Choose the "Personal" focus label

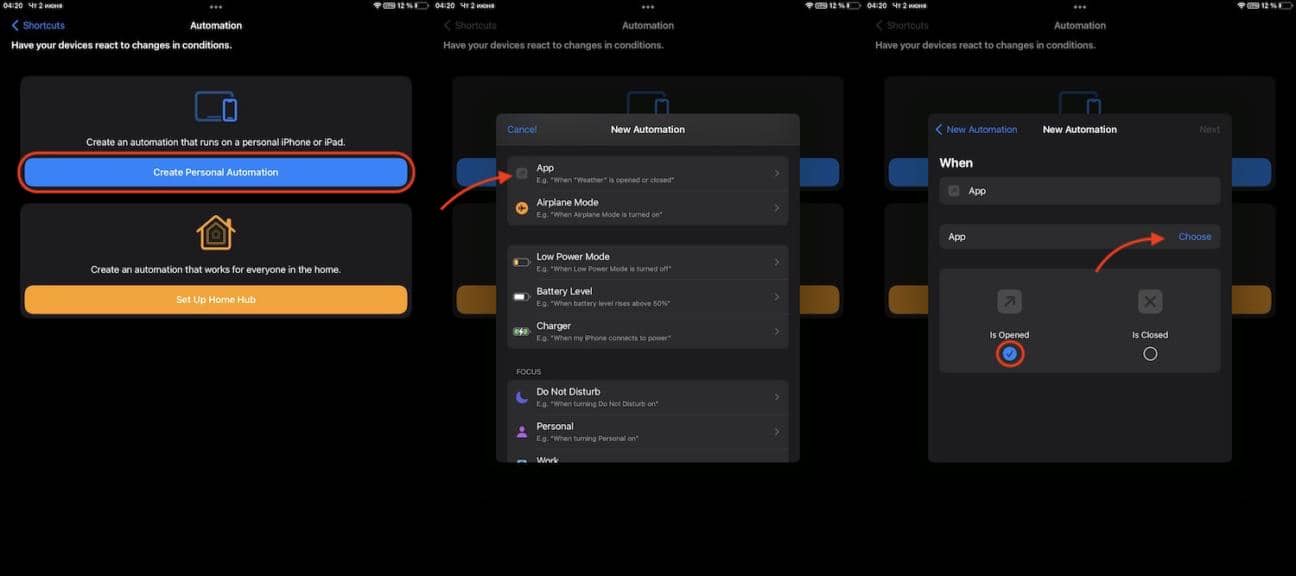[555, 427]
